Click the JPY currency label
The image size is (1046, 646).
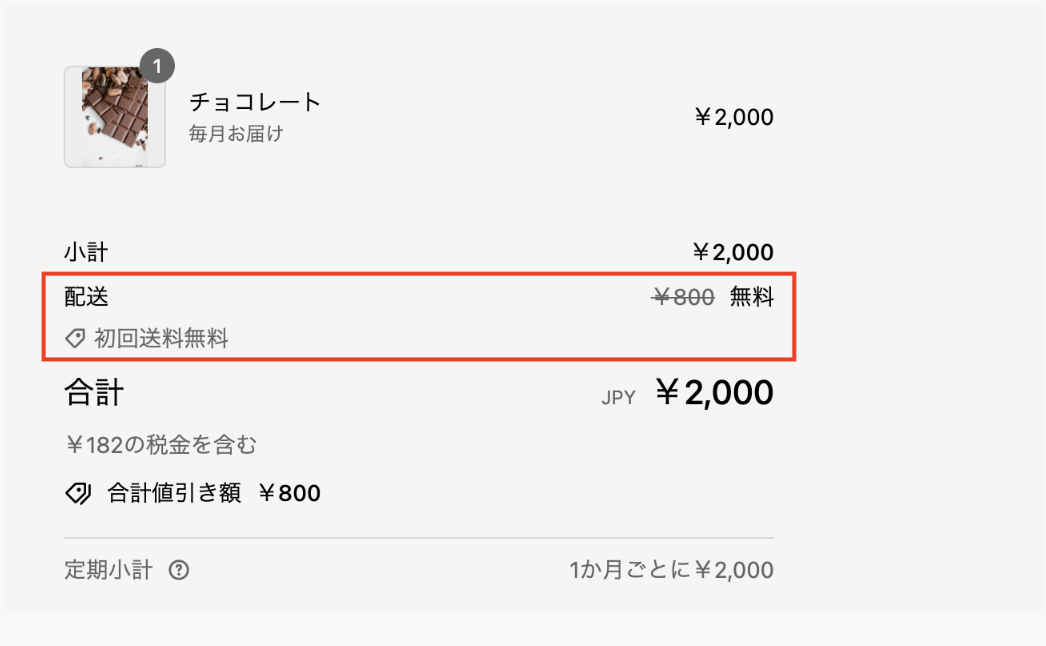618,397
